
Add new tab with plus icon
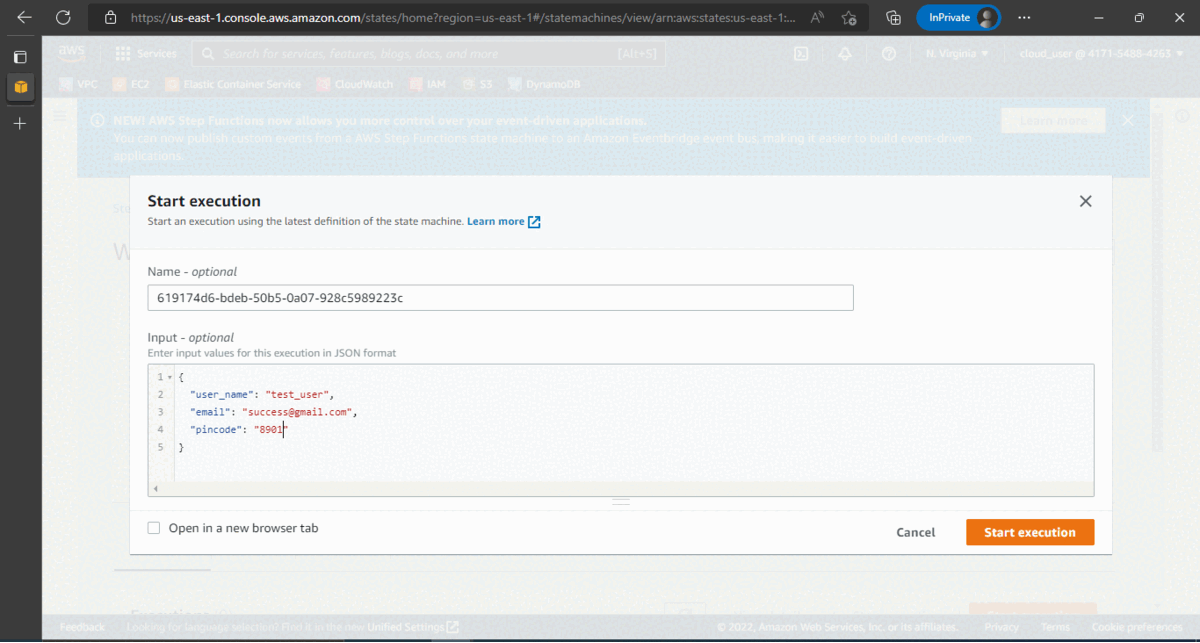click(x=20, y=123)
